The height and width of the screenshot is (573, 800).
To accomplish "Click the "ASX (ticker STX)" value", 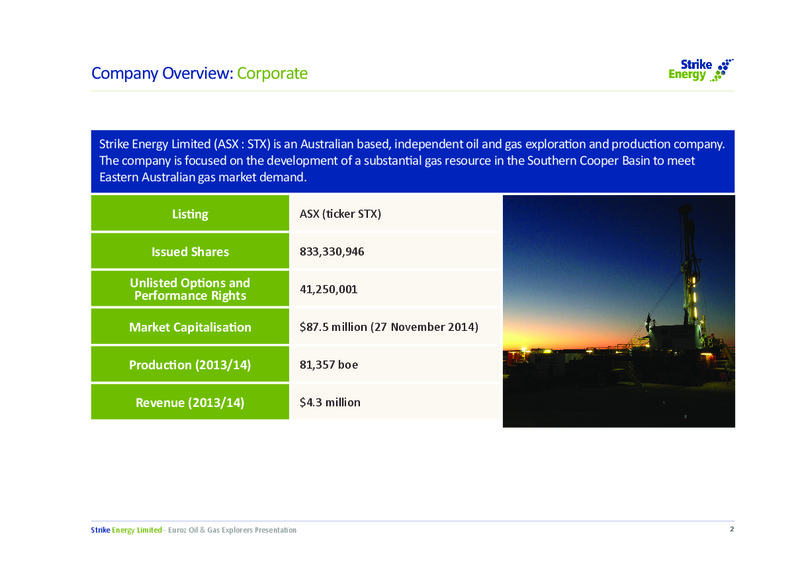I will (x=340, y=214).
